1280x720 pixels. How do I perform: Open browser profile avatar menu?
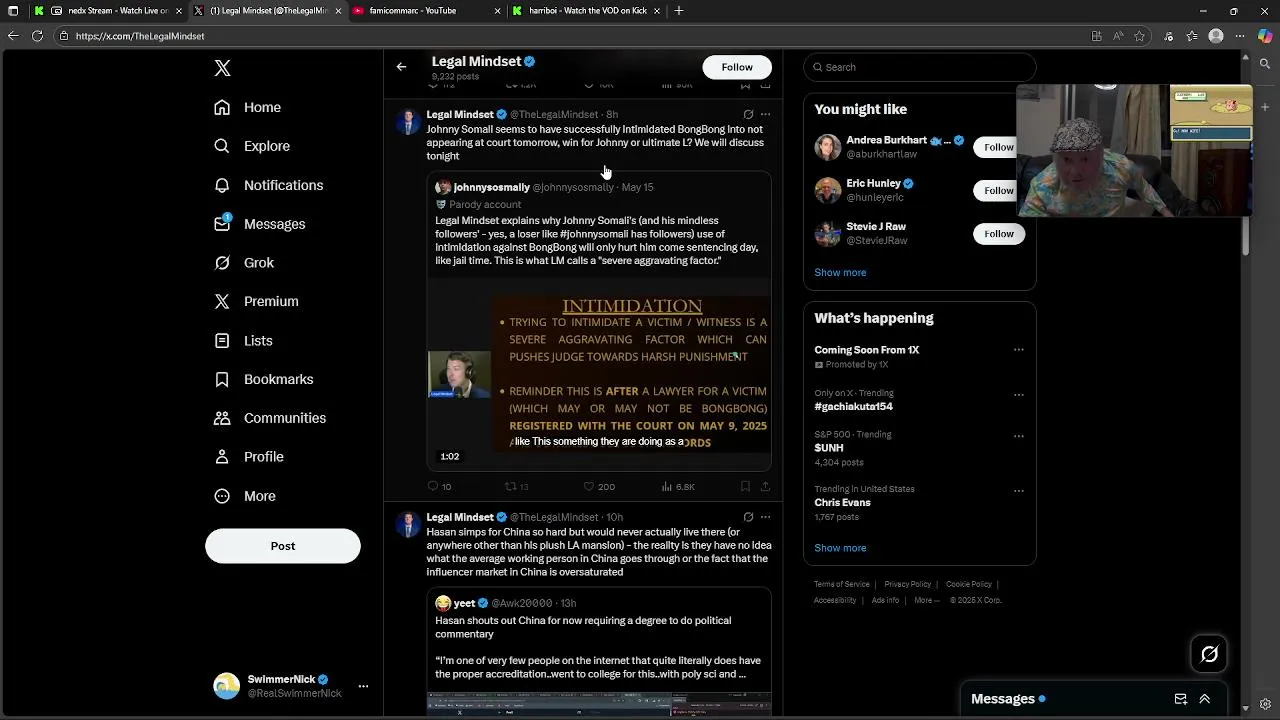tap(1216, 36)
